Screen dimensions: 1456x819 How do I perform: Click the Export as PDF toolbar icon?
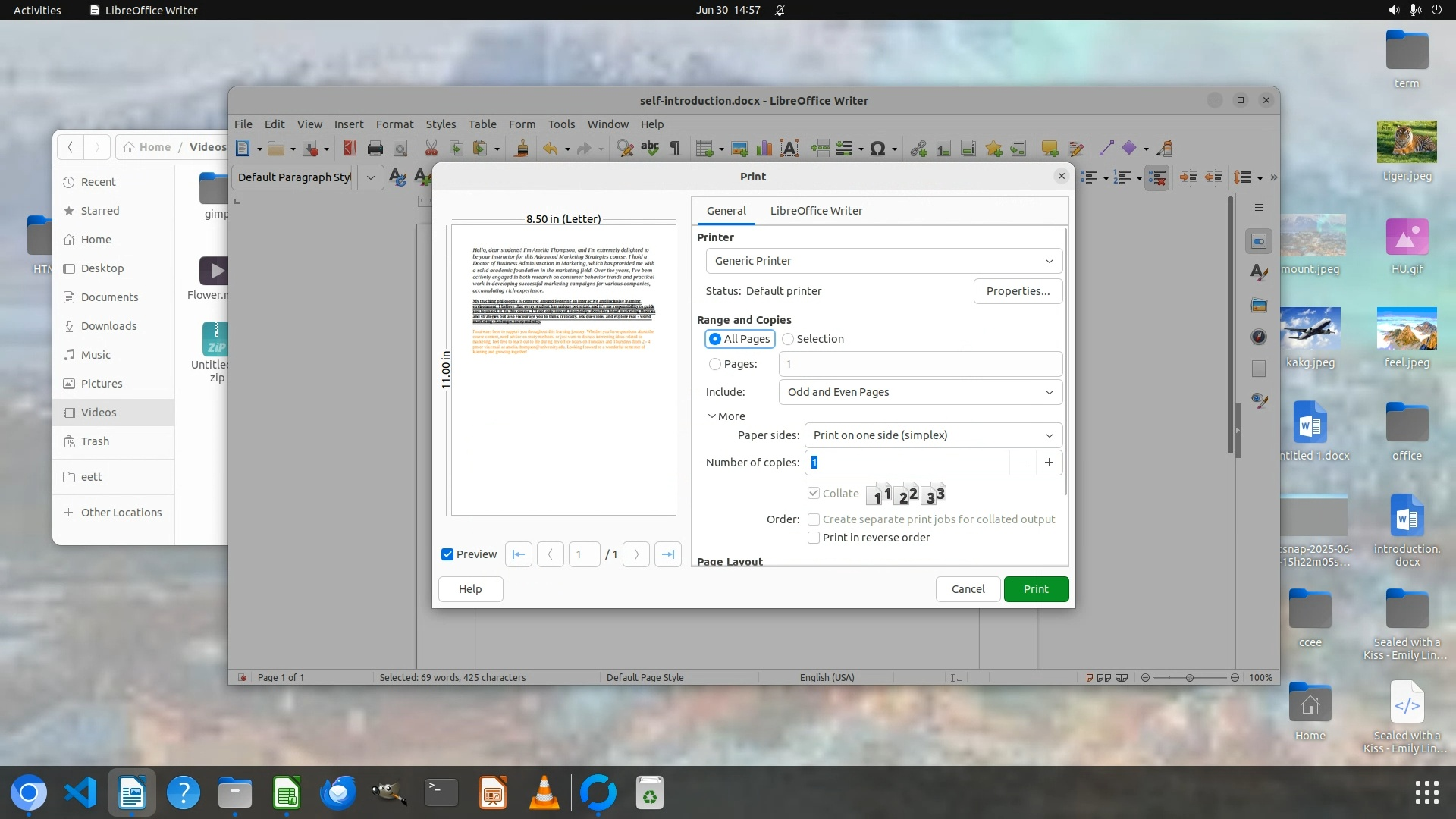click(350, 149)
